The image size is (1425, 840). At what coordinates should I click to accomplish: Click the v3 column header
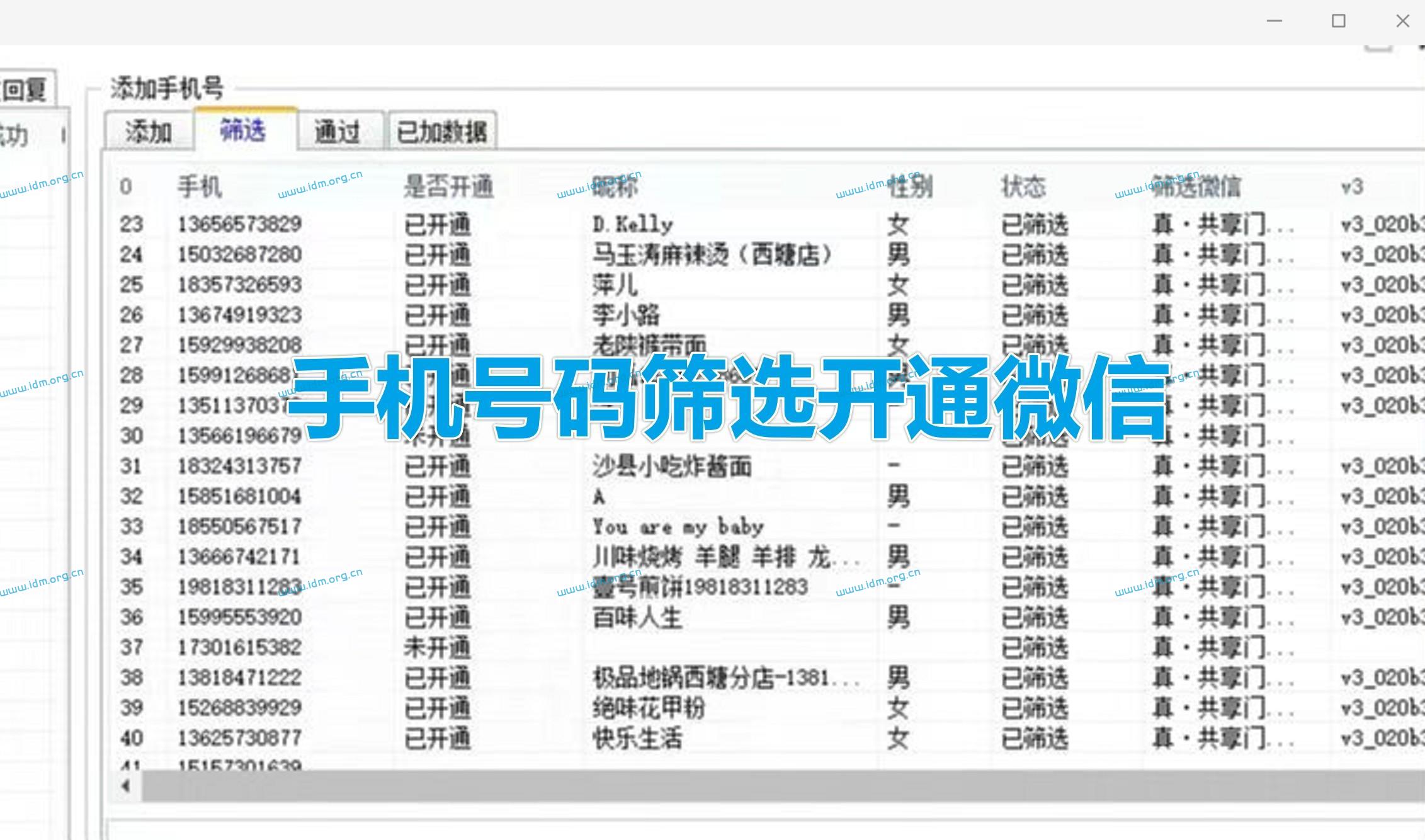tap(1351, 187)
